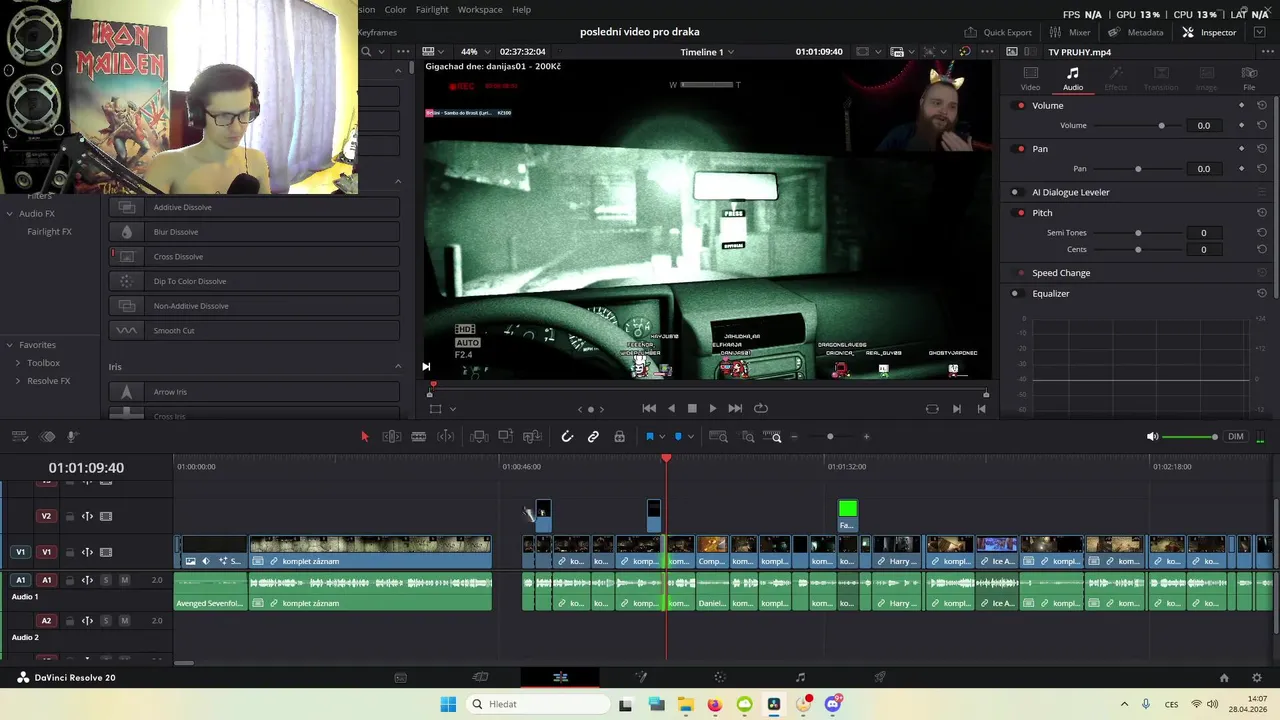The image size is (1280, 720).
Task: Switch to the Cut page icon
Action: point(480,677)
